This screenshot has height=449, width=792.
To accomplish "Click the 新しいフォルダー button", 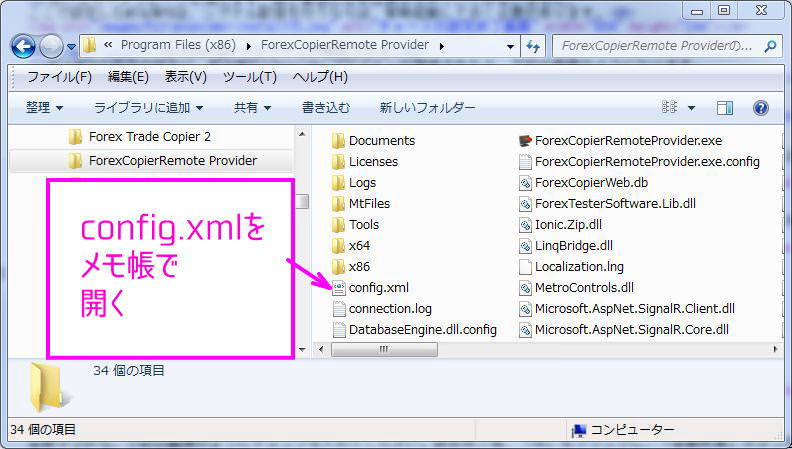I will [x=427, y=108].
